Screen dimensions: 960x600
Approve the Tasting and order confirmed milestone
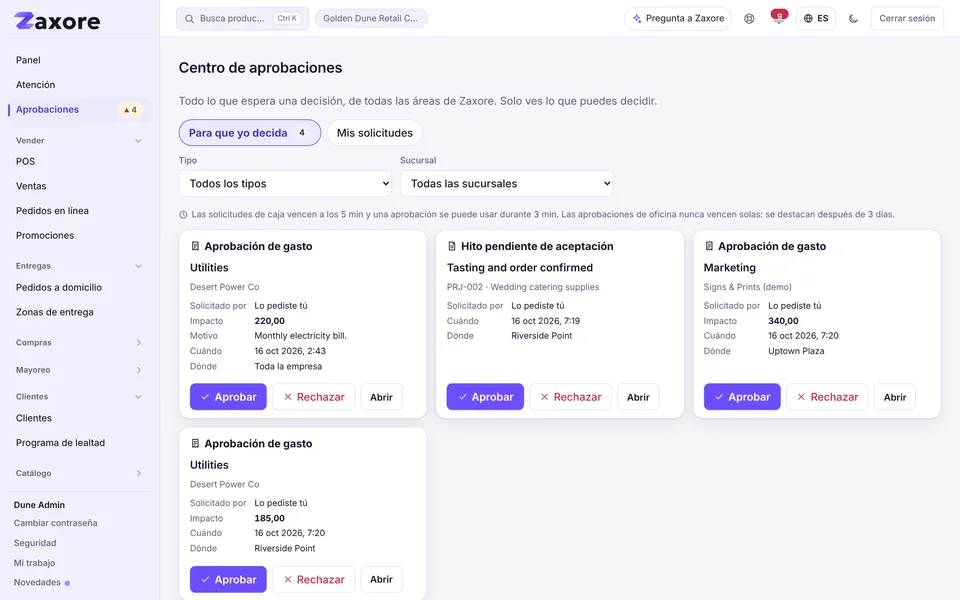point(485,397)
